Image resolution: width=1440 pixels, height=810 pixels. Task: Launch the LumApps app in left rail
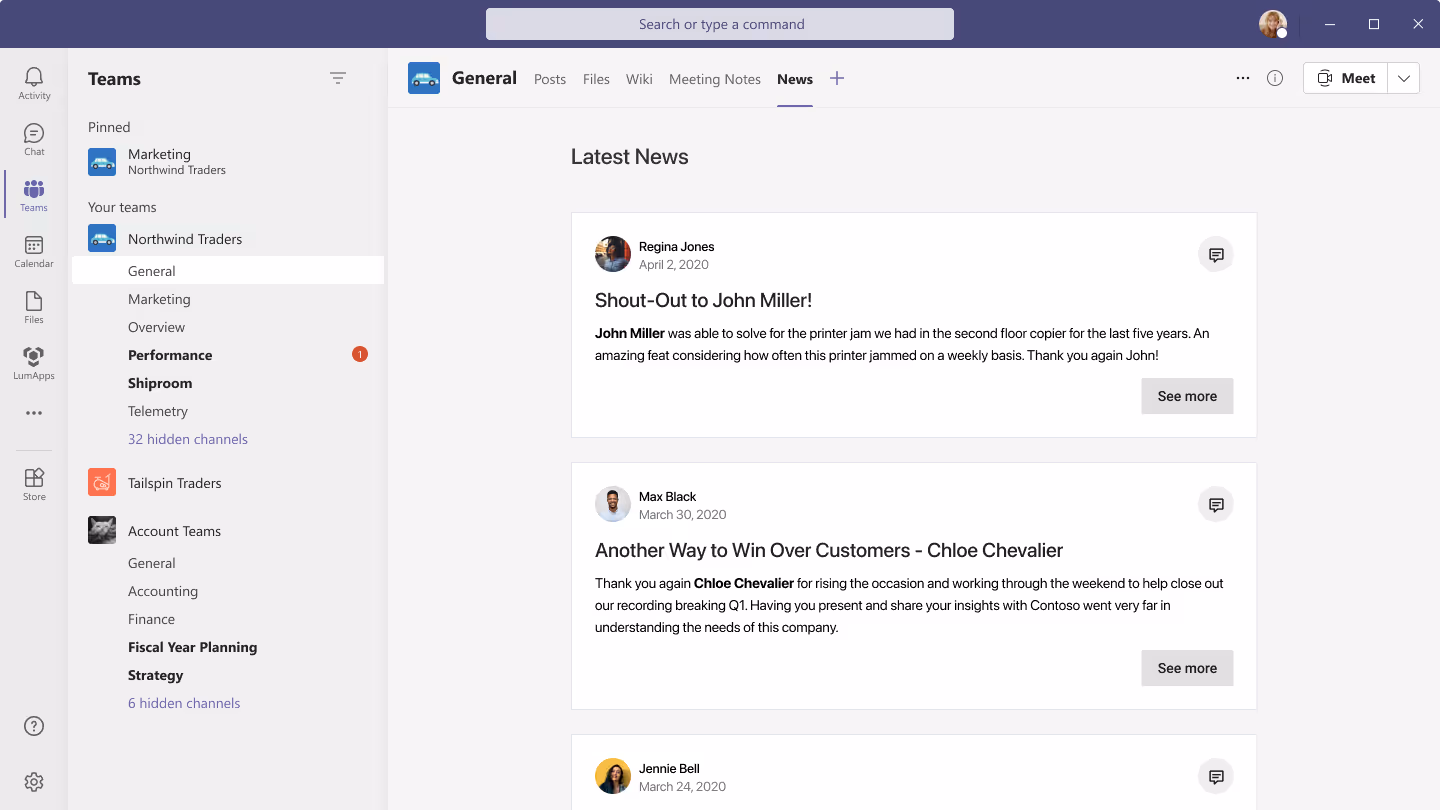34,363
